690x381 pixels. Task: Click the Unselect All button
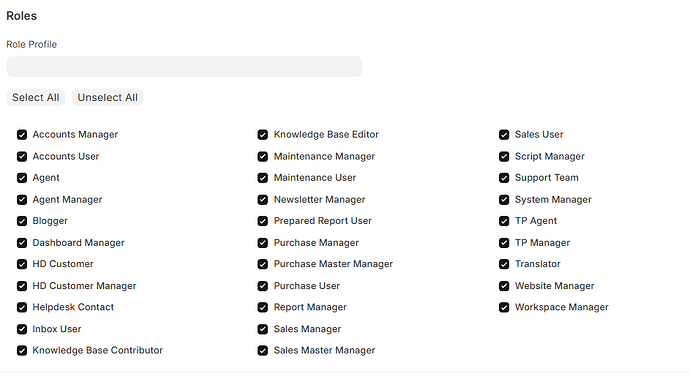tap(108, 98)
